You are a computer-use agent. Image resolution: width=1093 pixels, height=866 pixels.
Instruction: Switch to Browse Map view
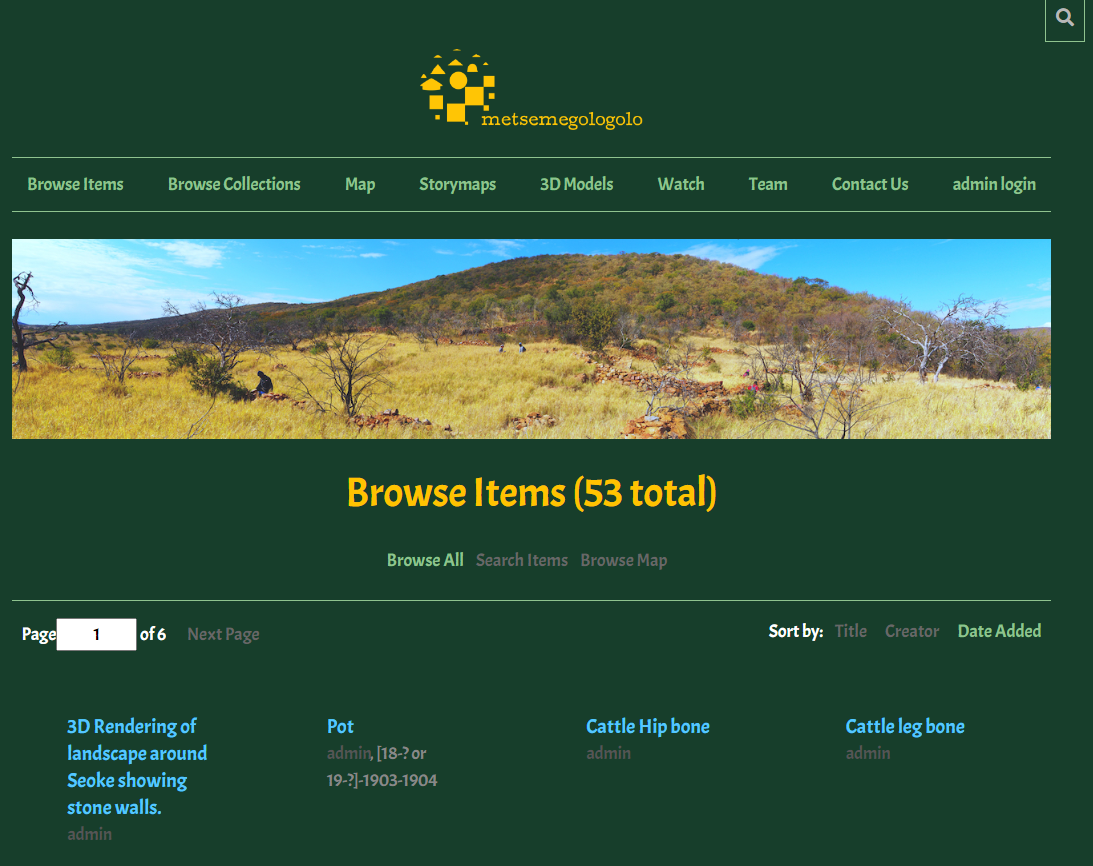[x=624, y=561]
